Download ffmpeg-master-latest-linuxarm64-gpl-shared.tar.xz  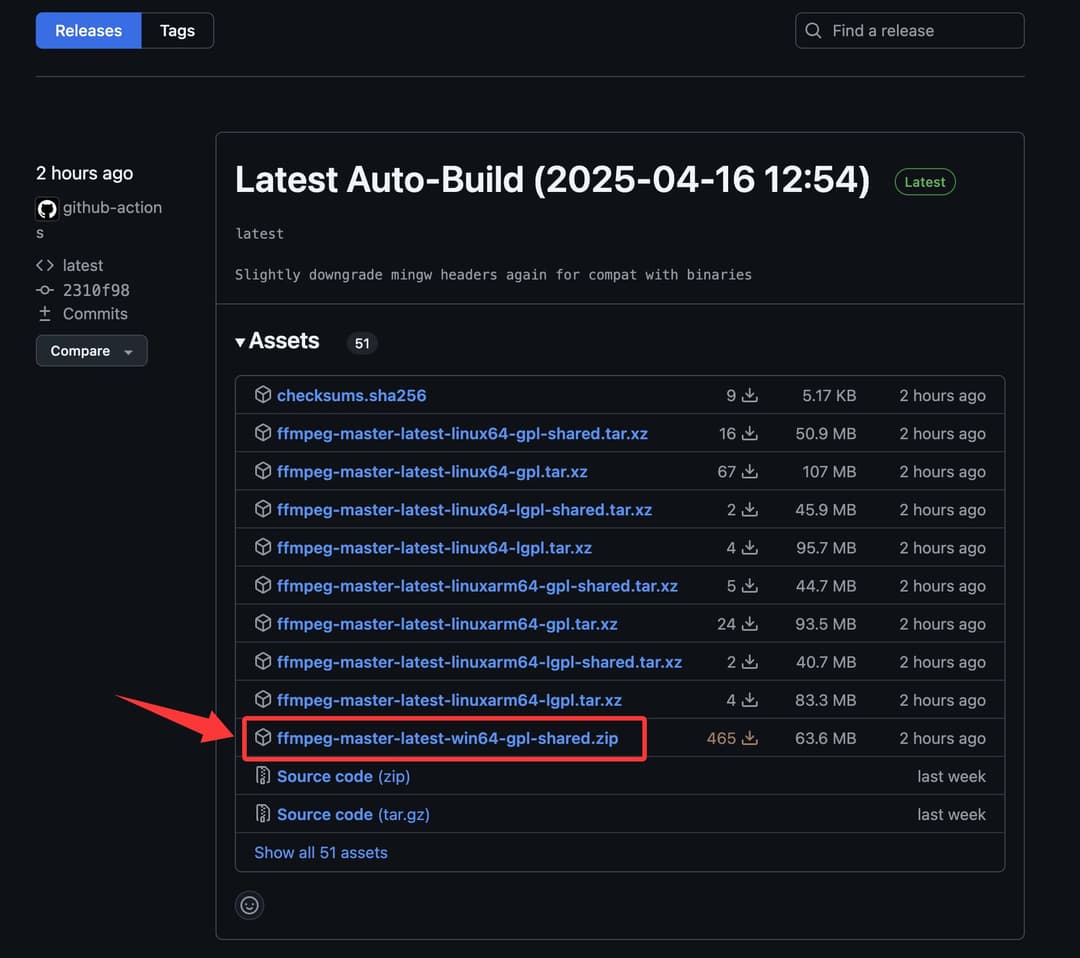[x=477, y=586]
